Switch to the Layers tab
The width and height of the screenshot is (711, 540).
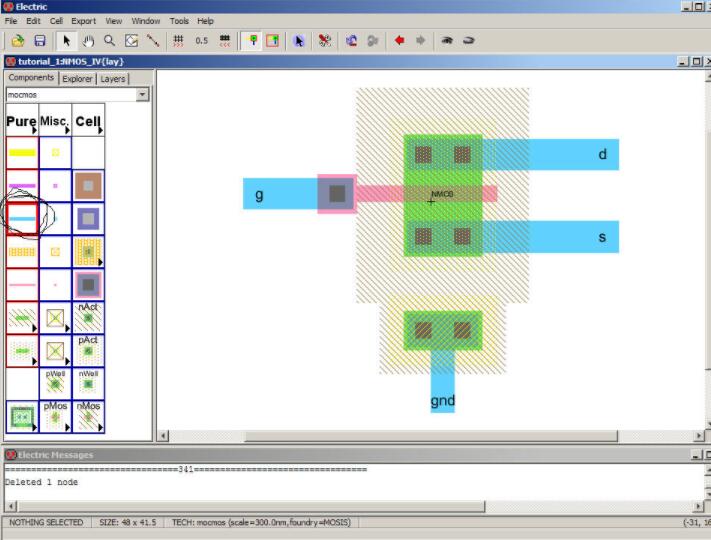point(112,78)
